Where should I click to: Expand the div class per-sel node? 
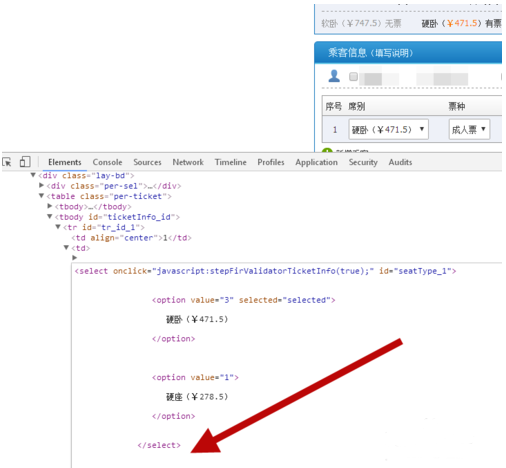(x=41, y=185)
